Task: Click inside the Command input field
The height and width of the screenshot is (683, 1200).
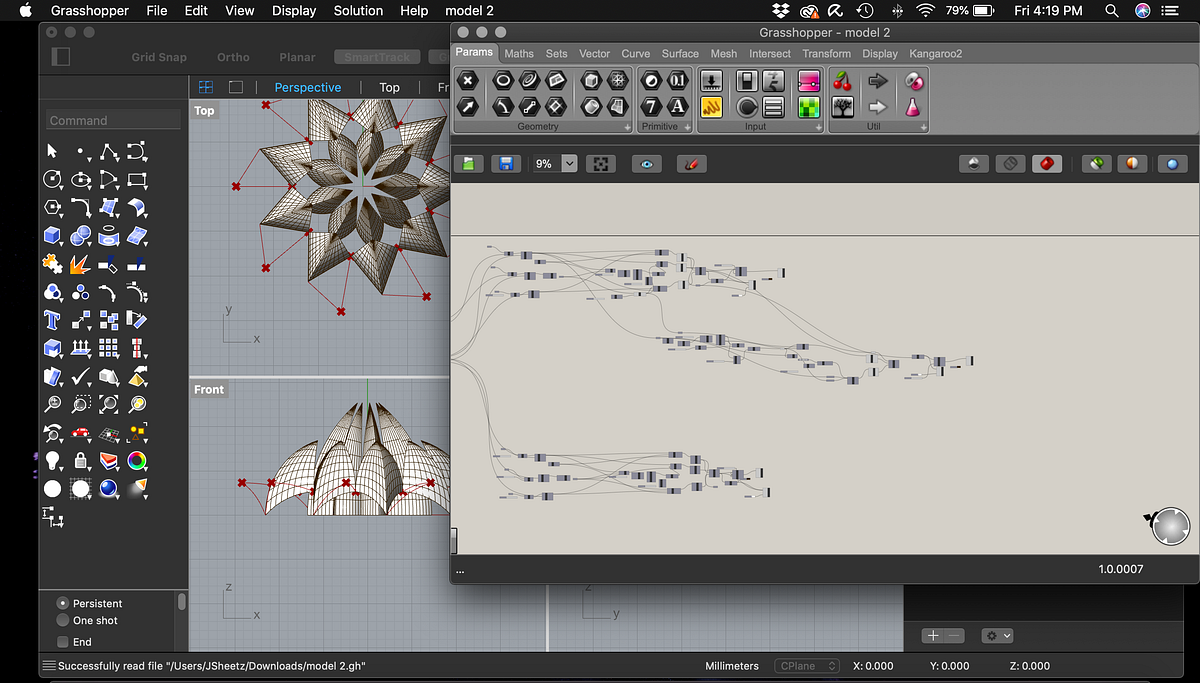Action: coord(112,119)
